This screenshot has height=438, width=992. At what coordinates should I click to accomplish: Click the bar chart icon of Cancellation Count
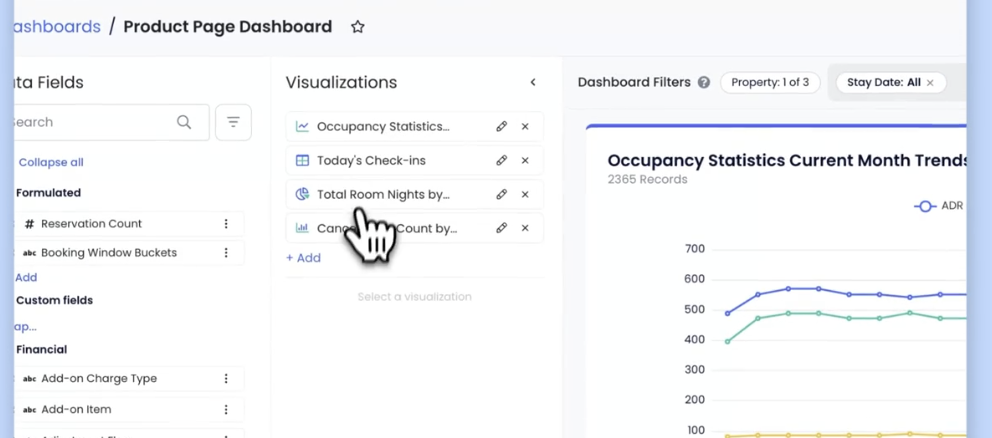click(x=302, y=228)
